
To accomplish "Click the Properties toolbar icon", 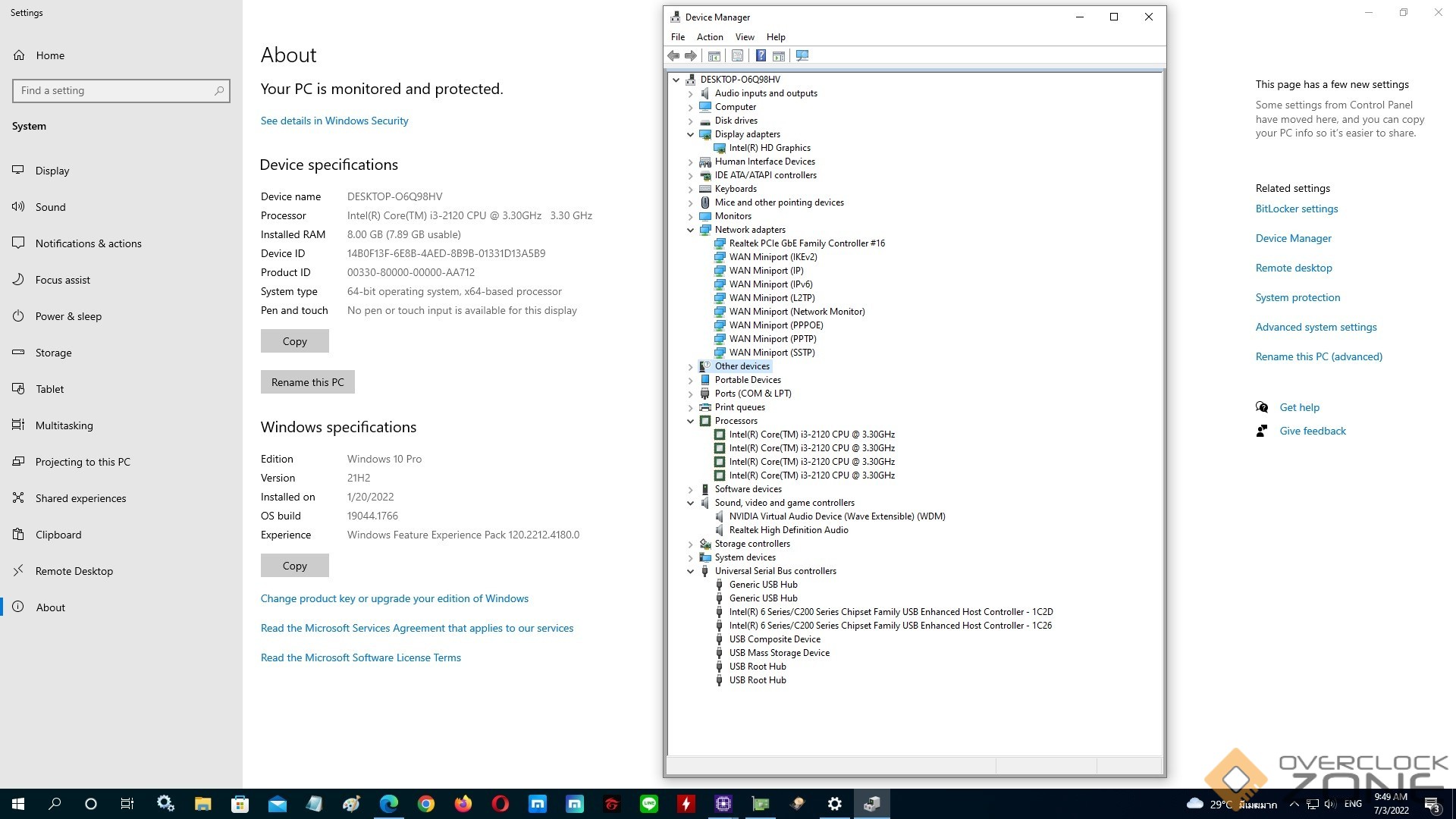I will [737, 55].
